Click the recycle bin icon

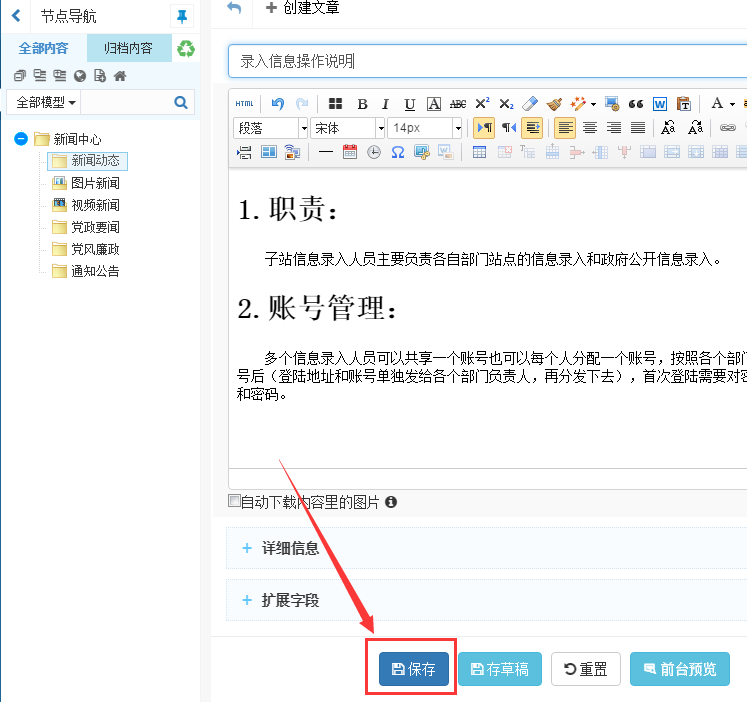click(186, 48)
